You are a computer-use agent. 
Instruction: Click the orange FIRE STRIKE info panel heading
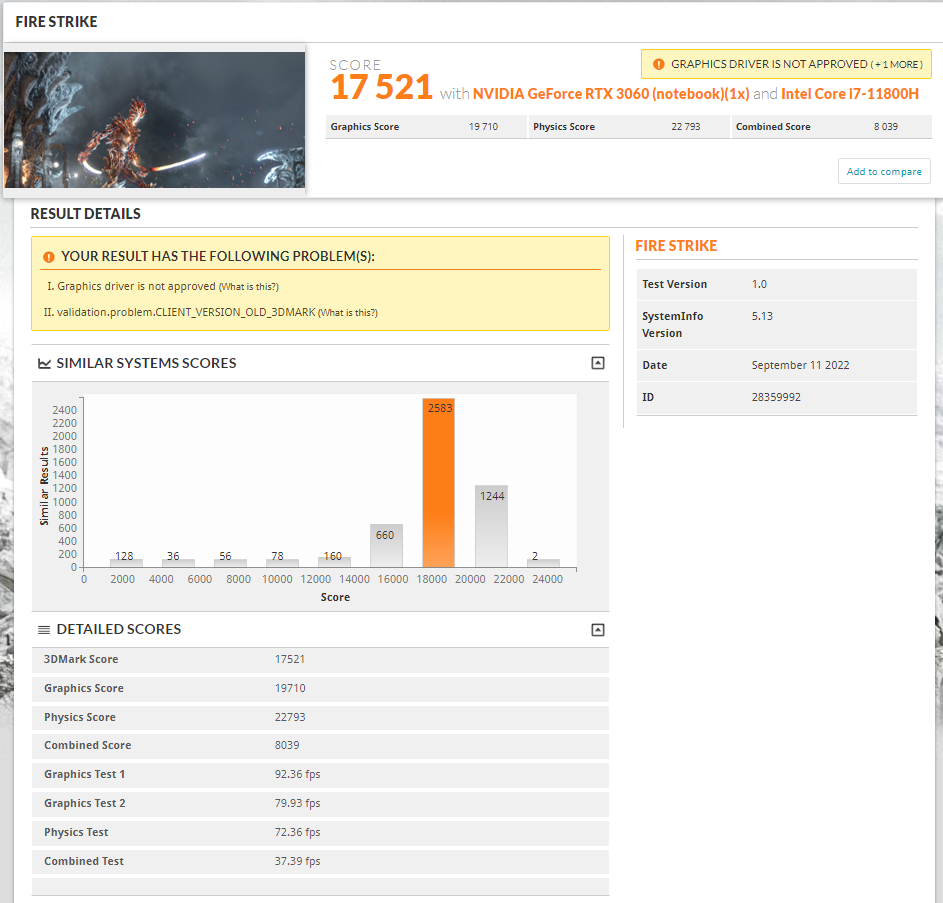pos(676,246)
